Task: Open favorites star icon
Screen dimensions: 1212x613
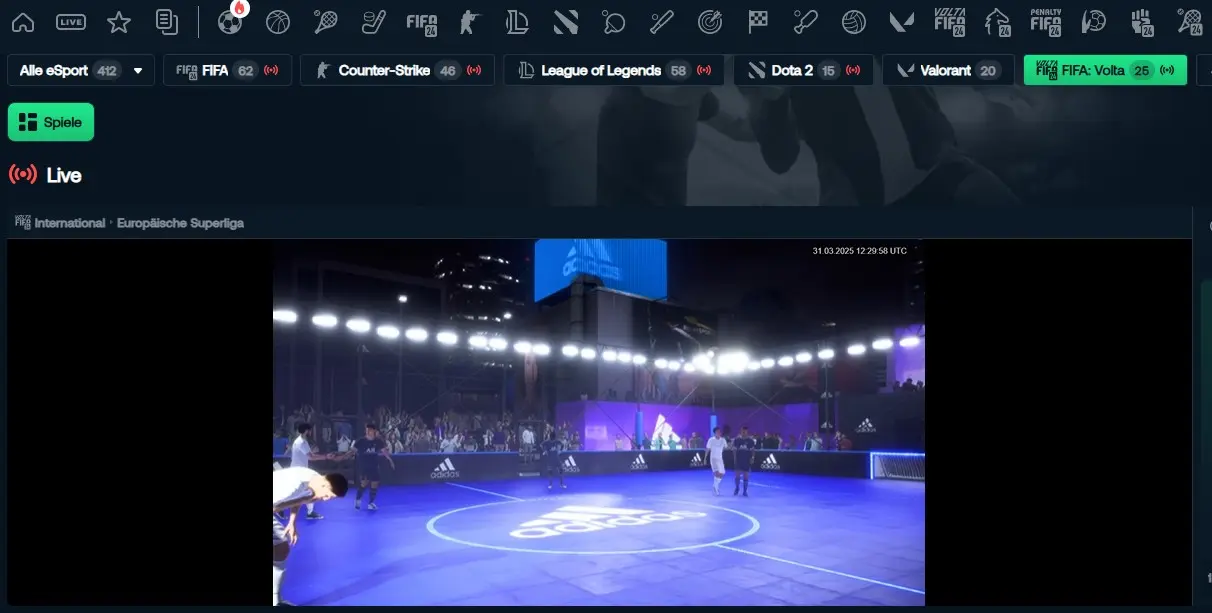Action: coord(119,21)
